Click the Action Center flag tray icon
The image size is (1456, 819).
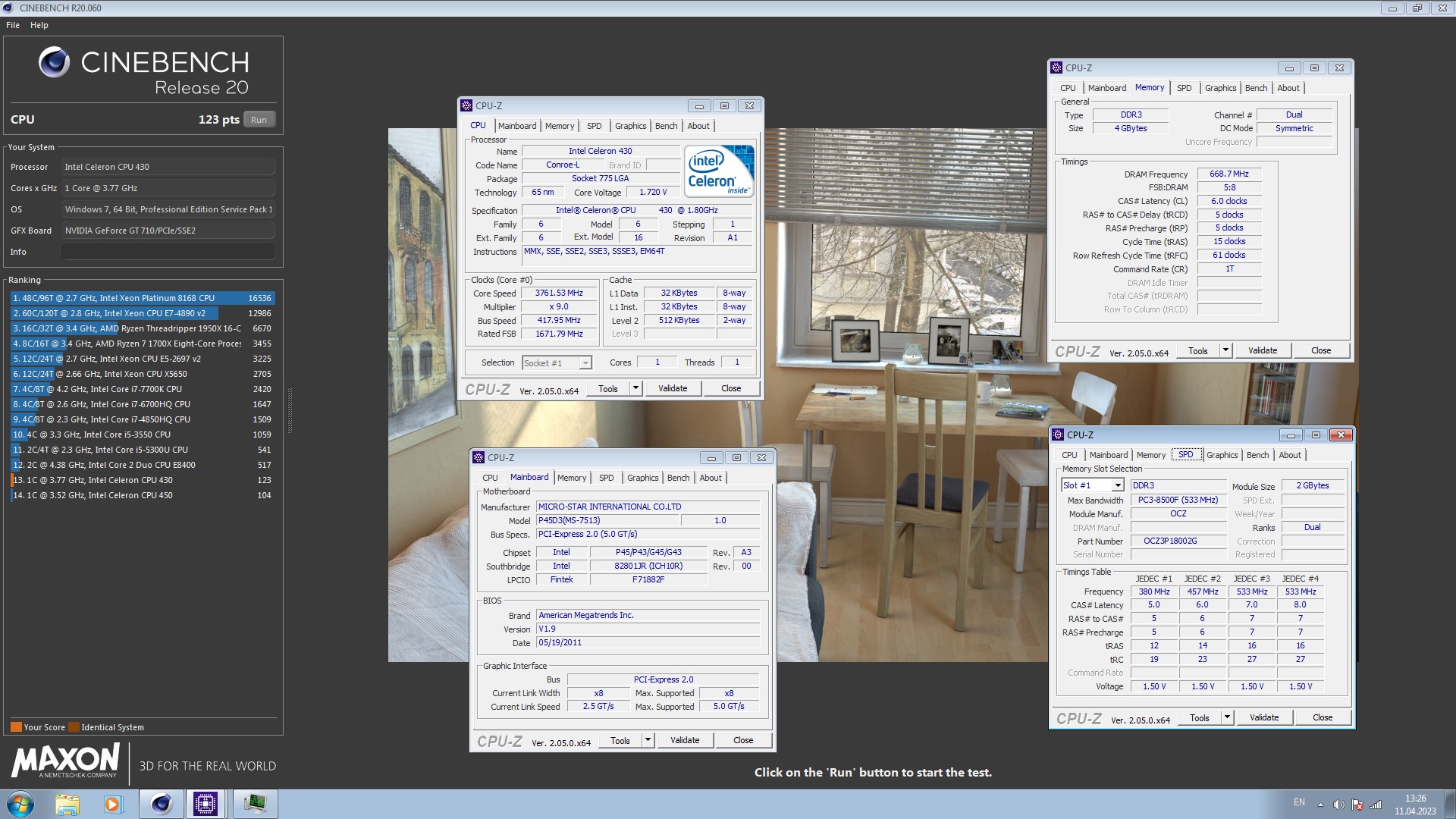(x=1357, y=805)
